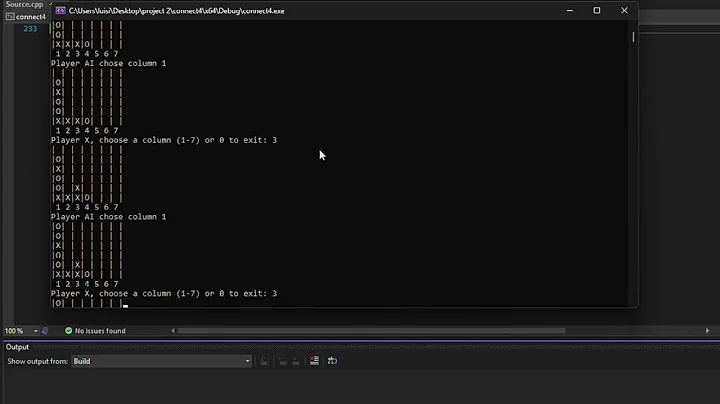Click the No issues found status text
This screenshot has height=404, width=720.
coord(100,331)
